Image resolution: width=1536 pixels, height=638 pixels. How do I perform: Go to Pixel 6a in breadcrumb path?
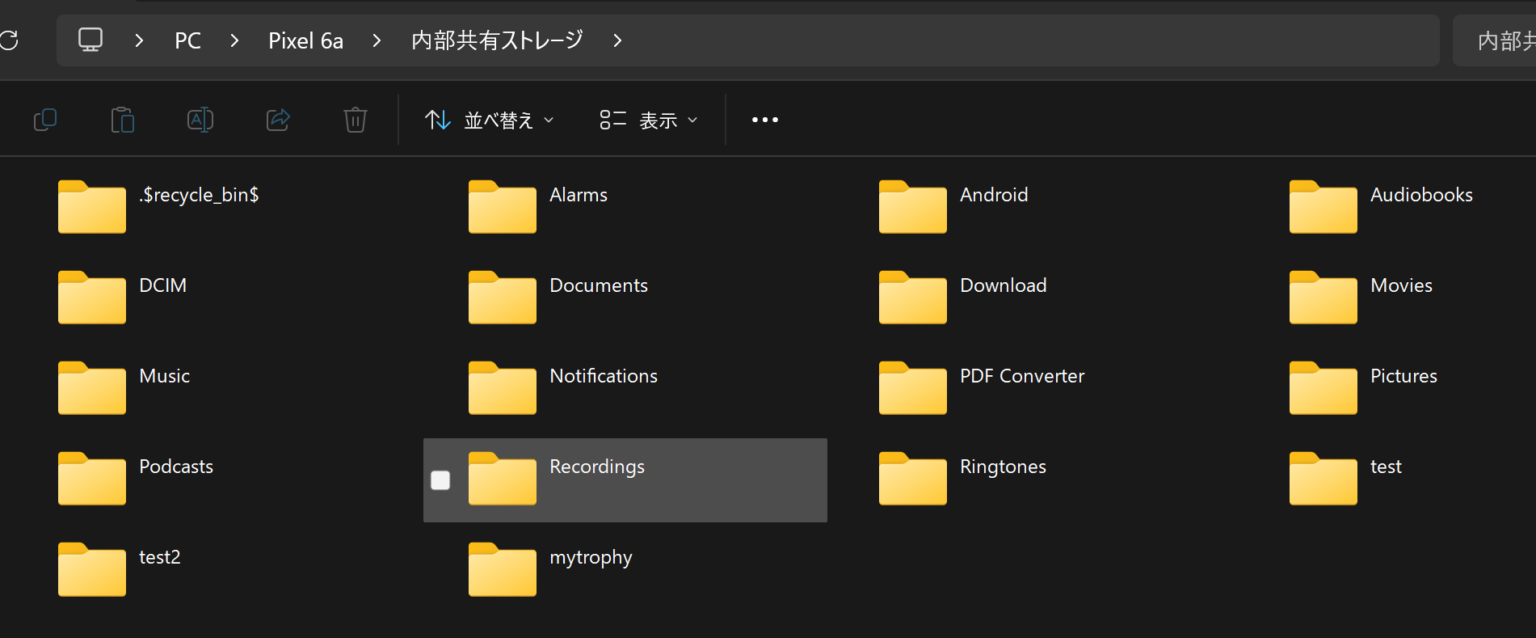305,41
